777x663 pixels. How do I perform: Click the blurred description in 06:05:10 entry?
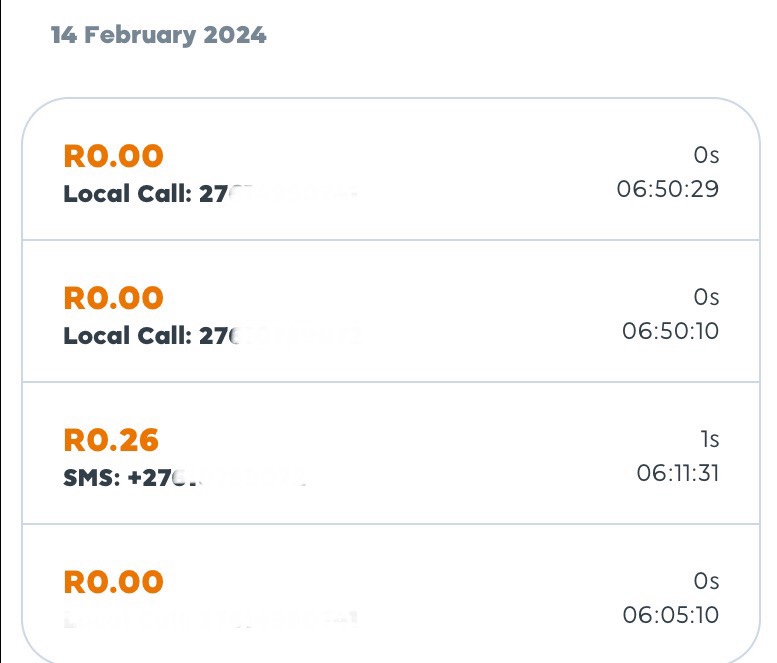pos(210,619)
